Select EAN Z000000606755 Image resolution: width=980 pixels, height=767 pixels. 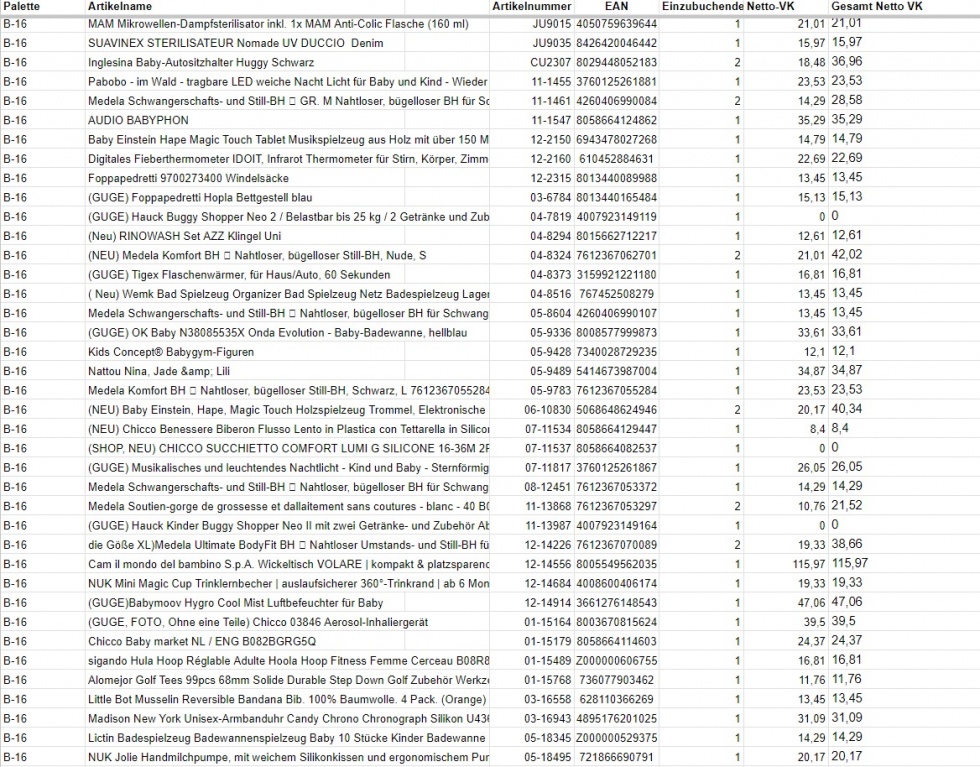pos(617,661)
